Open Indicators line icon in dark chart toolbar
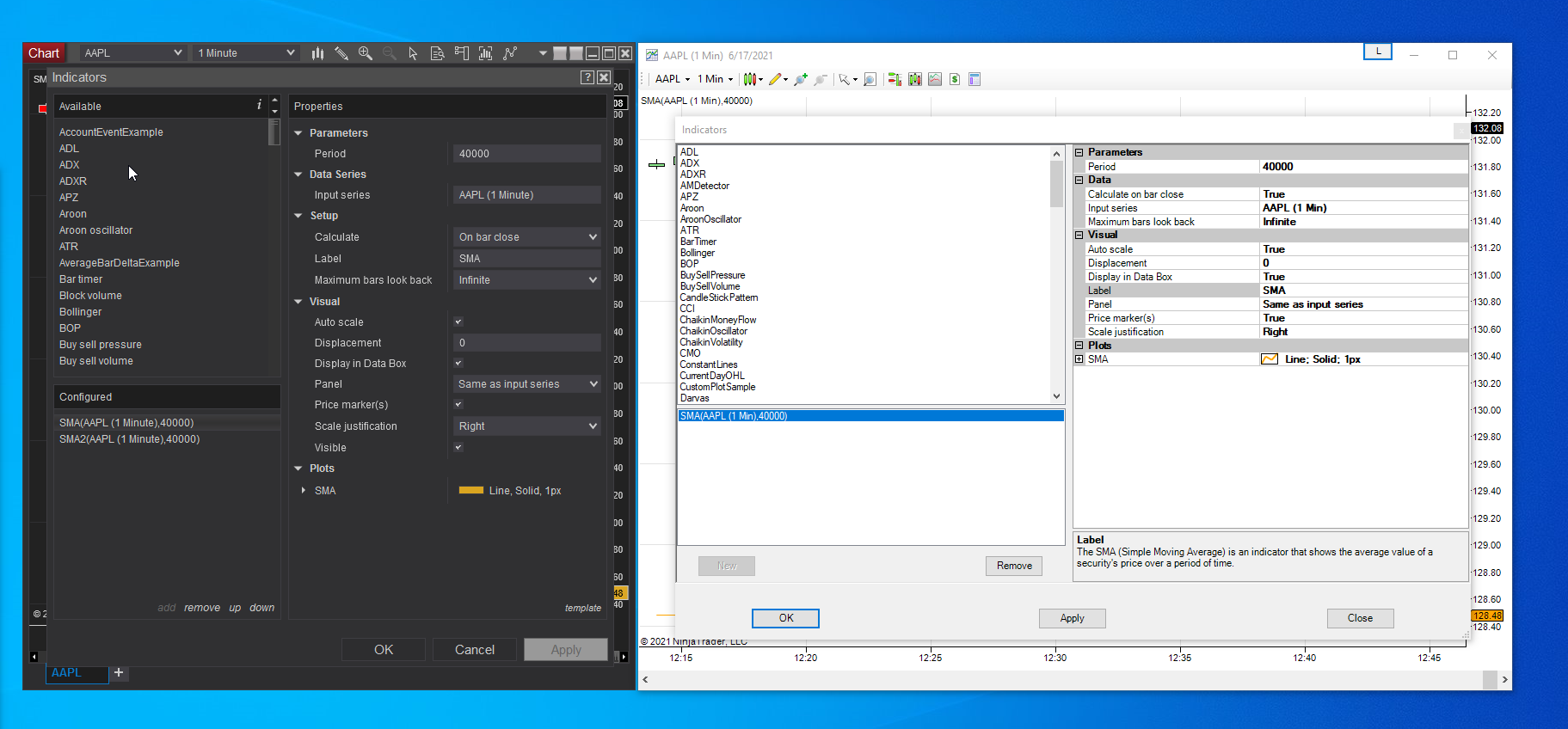 [510, 53]
